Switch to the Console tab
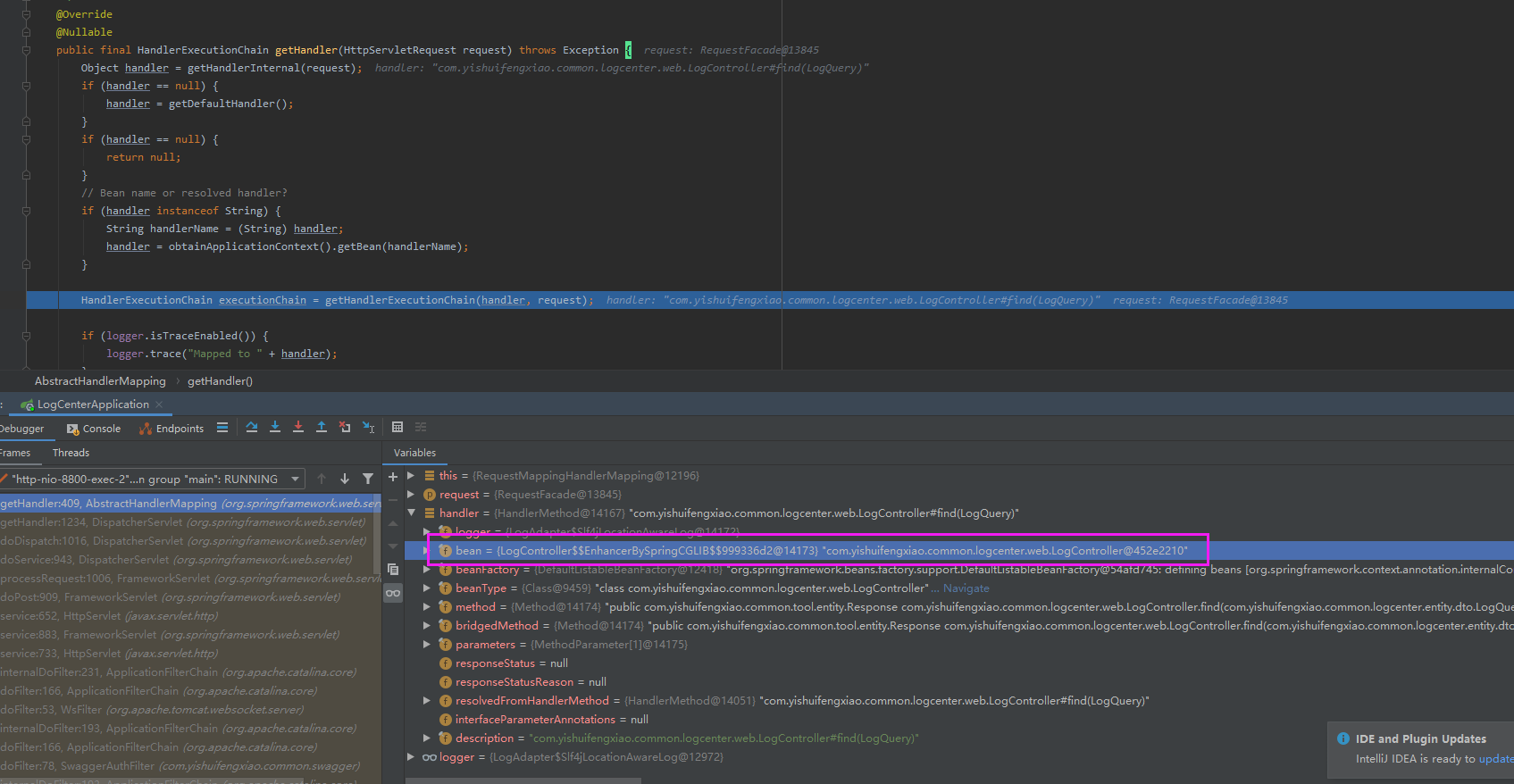This screenshot has height=784, width=1514. (x=94, y=429)
